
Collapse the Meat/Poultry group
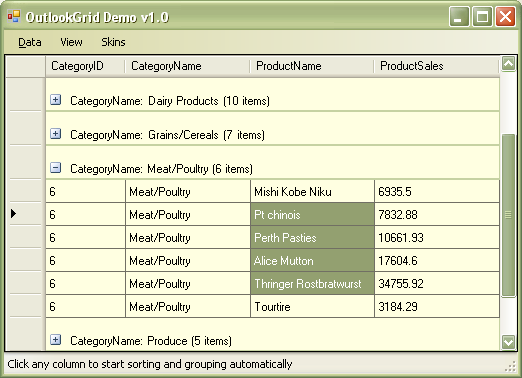[56, 168]
